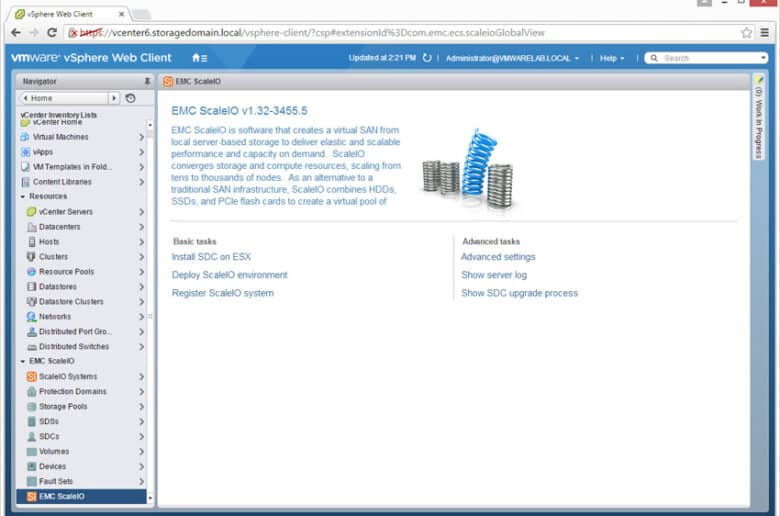Click the vApps icon in Navigator
The image size is (780, 516).
click(25, 151)
